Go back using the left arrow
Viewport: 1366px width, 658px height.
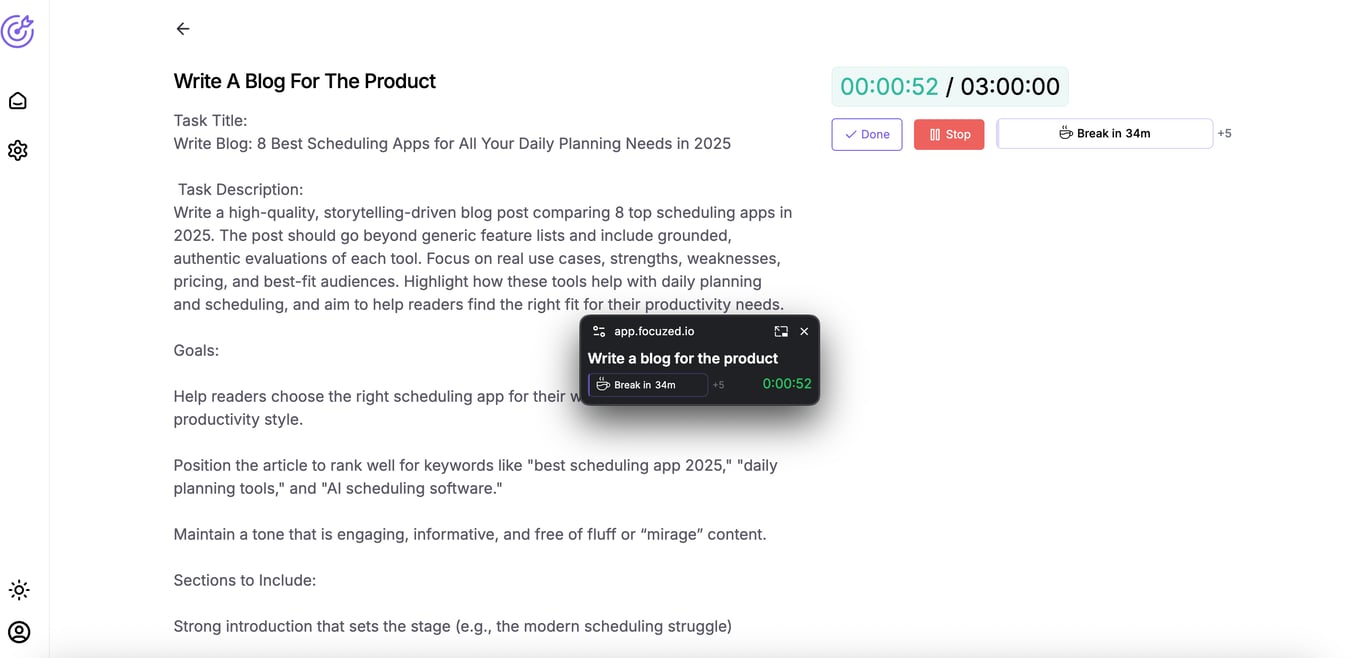click(183, 29)
